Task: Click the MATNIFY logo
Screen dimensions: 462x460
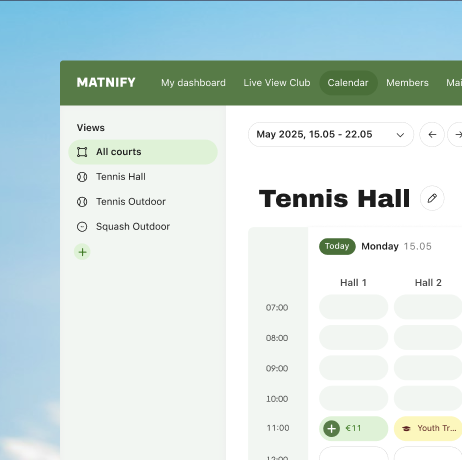Action: 106,83
